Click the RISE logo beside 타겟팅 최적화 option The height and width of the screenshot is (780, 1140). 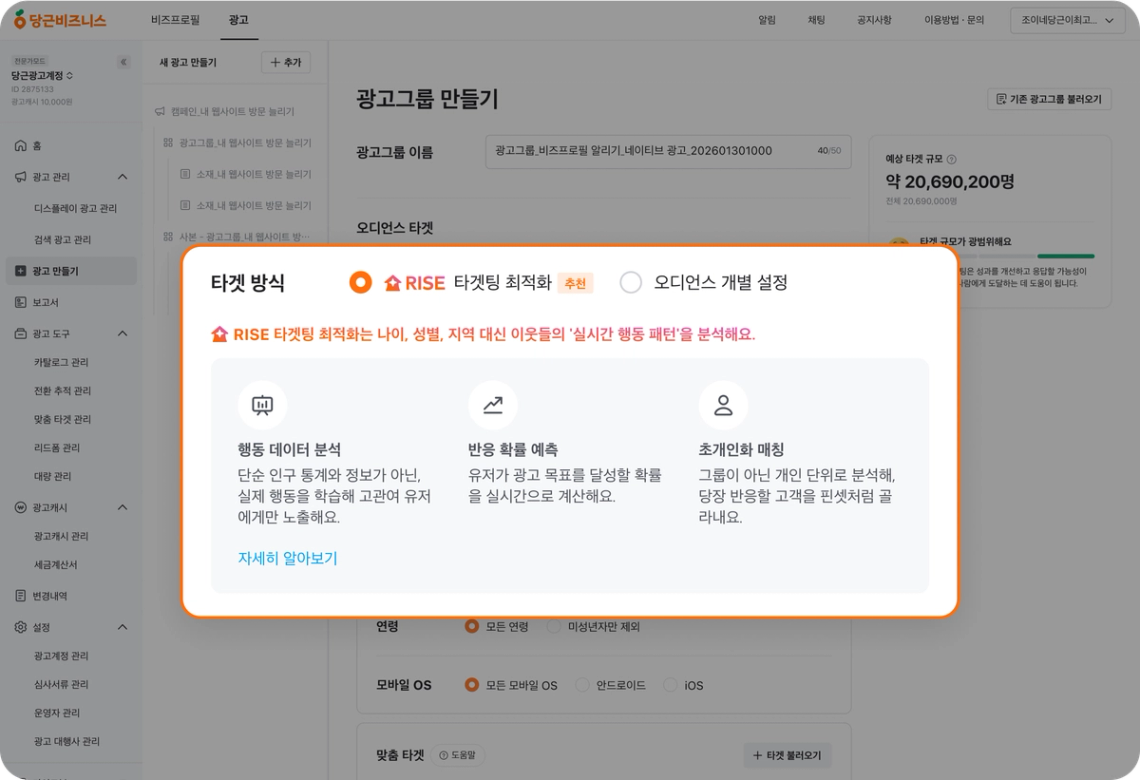pos(414,283)
